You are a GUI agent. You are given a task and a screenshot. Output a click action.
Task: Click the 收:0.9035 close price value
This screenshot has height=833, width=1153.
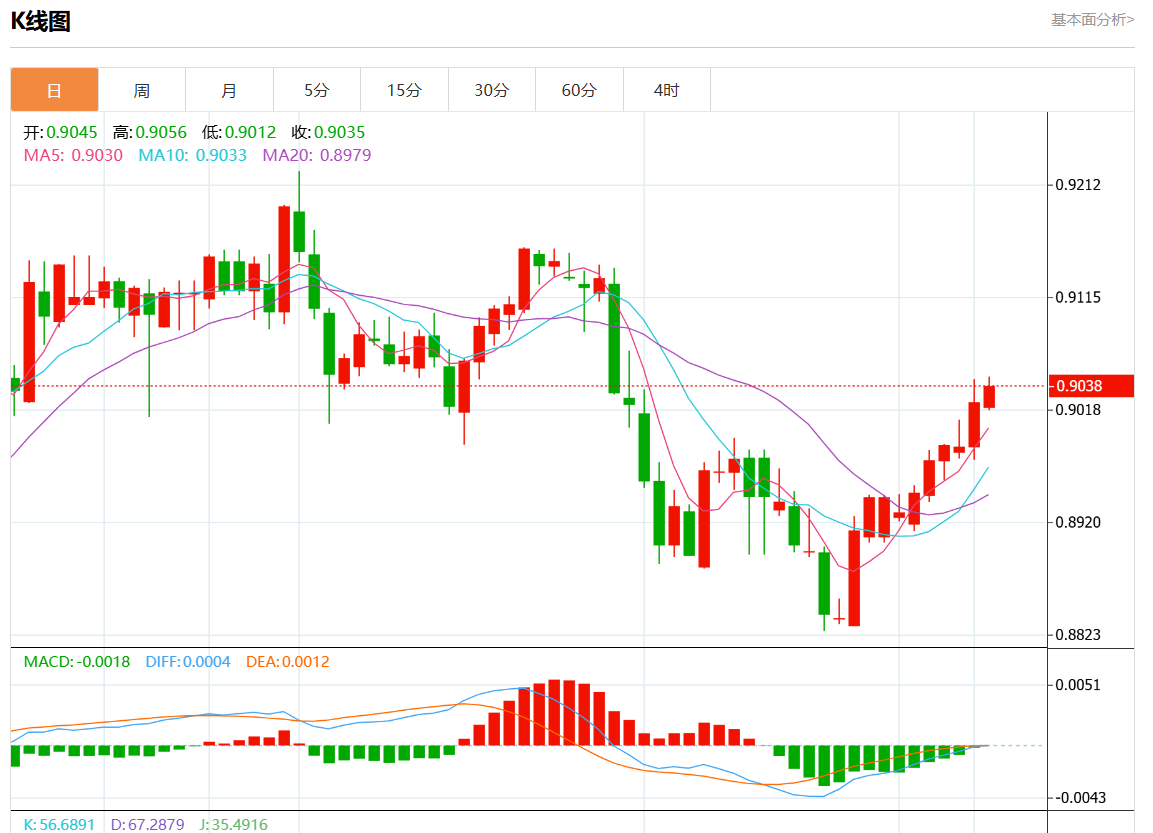pos(328,132)
